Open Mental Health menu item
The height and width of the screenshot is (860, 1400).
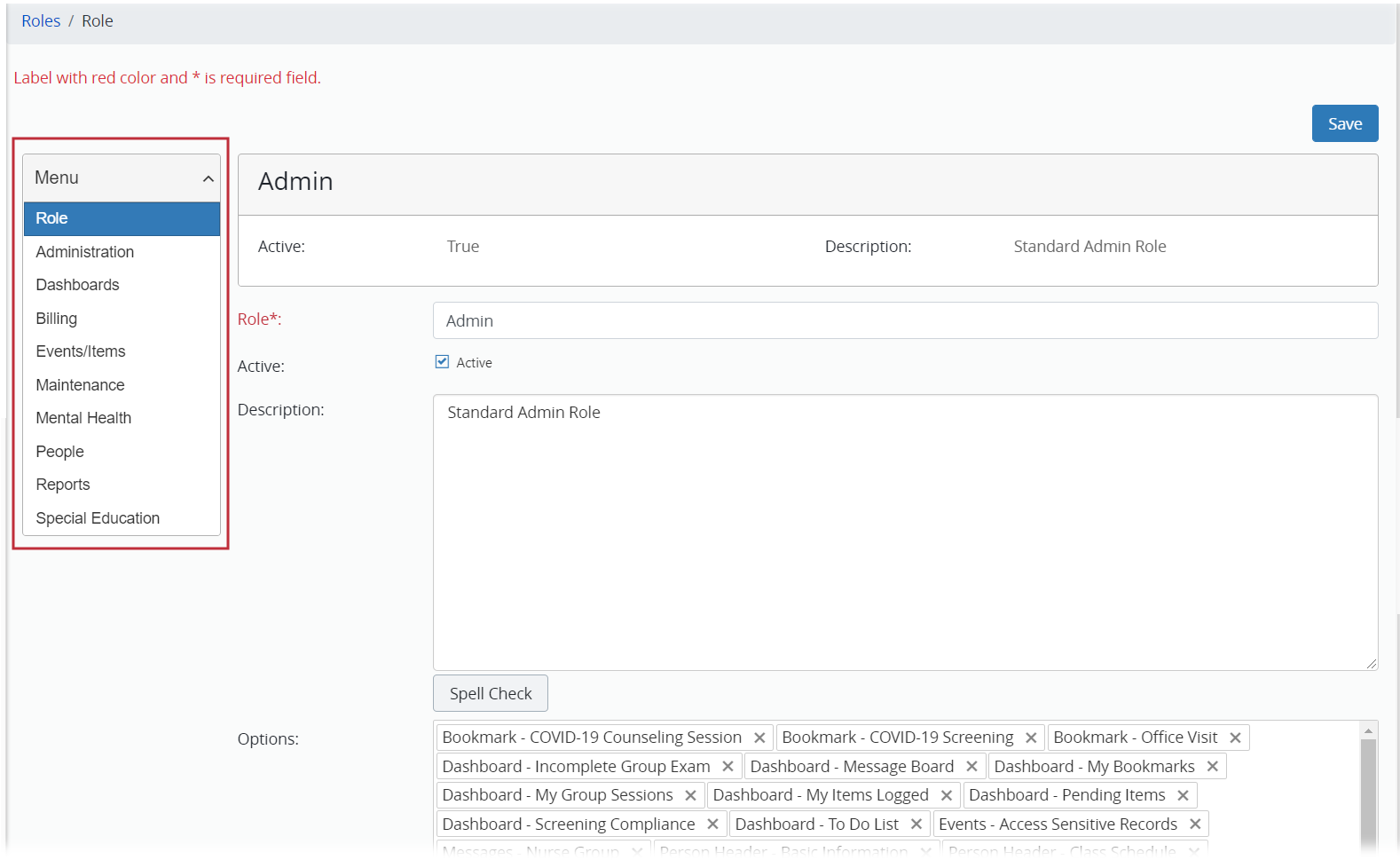pos(122,418)
